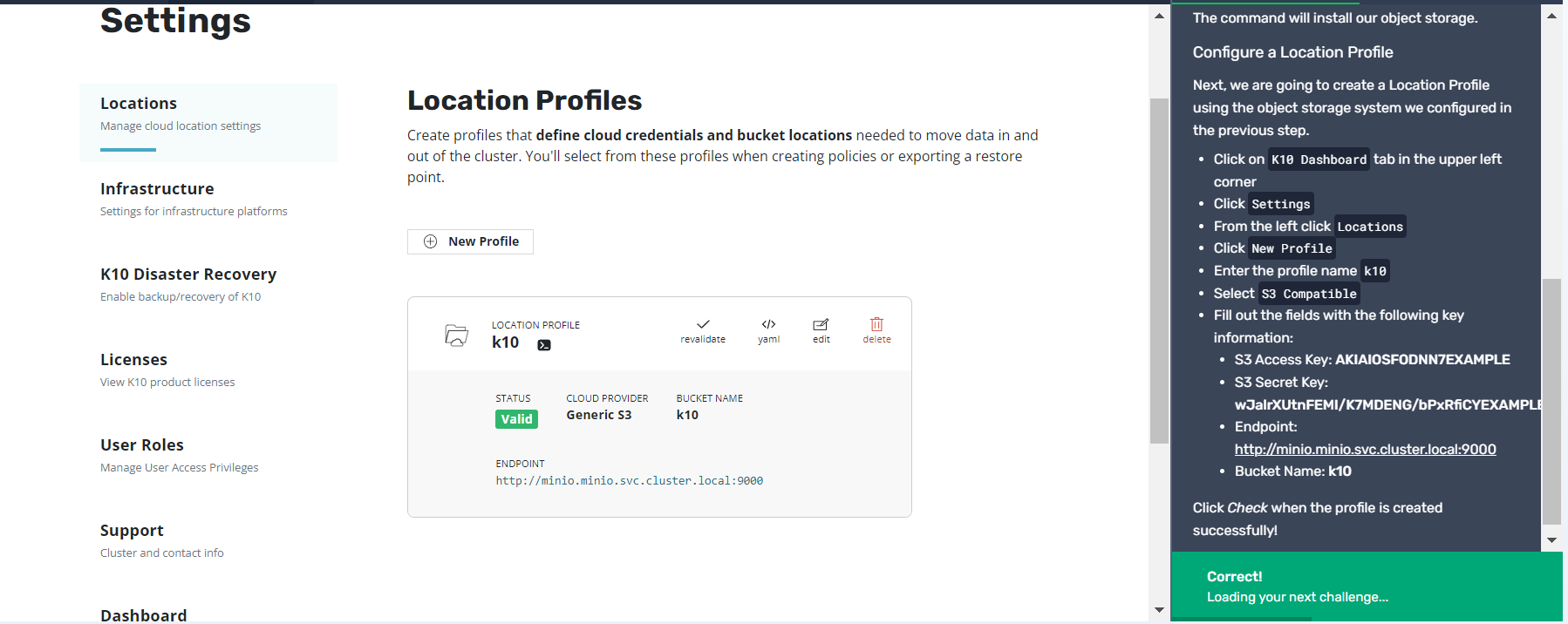The height and width of the screenshot is (624, 1568).
Task: Click the Configure a Location Profile heading
Action: 1292,52
